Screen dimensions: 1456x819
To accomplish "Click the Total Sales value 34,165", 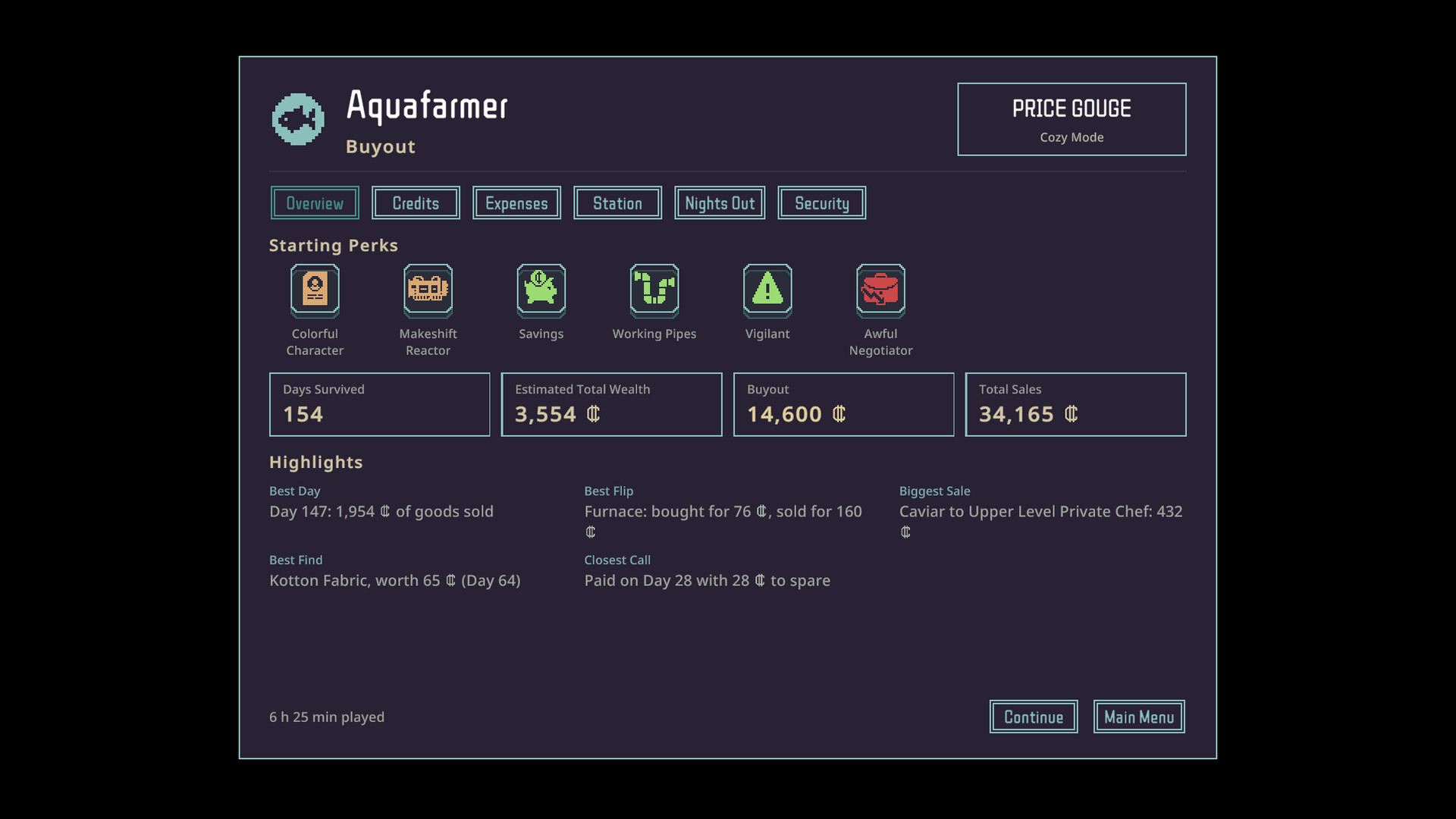I will 1028,415.
